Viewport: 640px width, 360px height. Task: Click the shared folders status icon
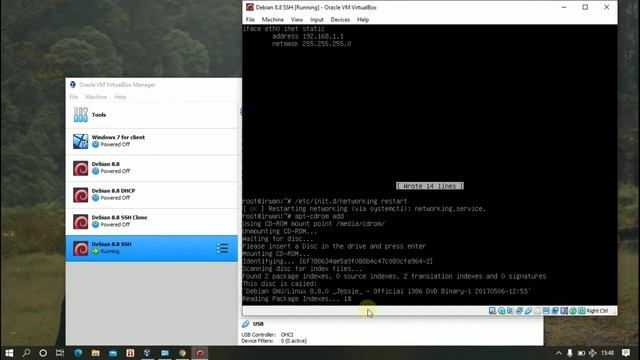click(537, 311)
